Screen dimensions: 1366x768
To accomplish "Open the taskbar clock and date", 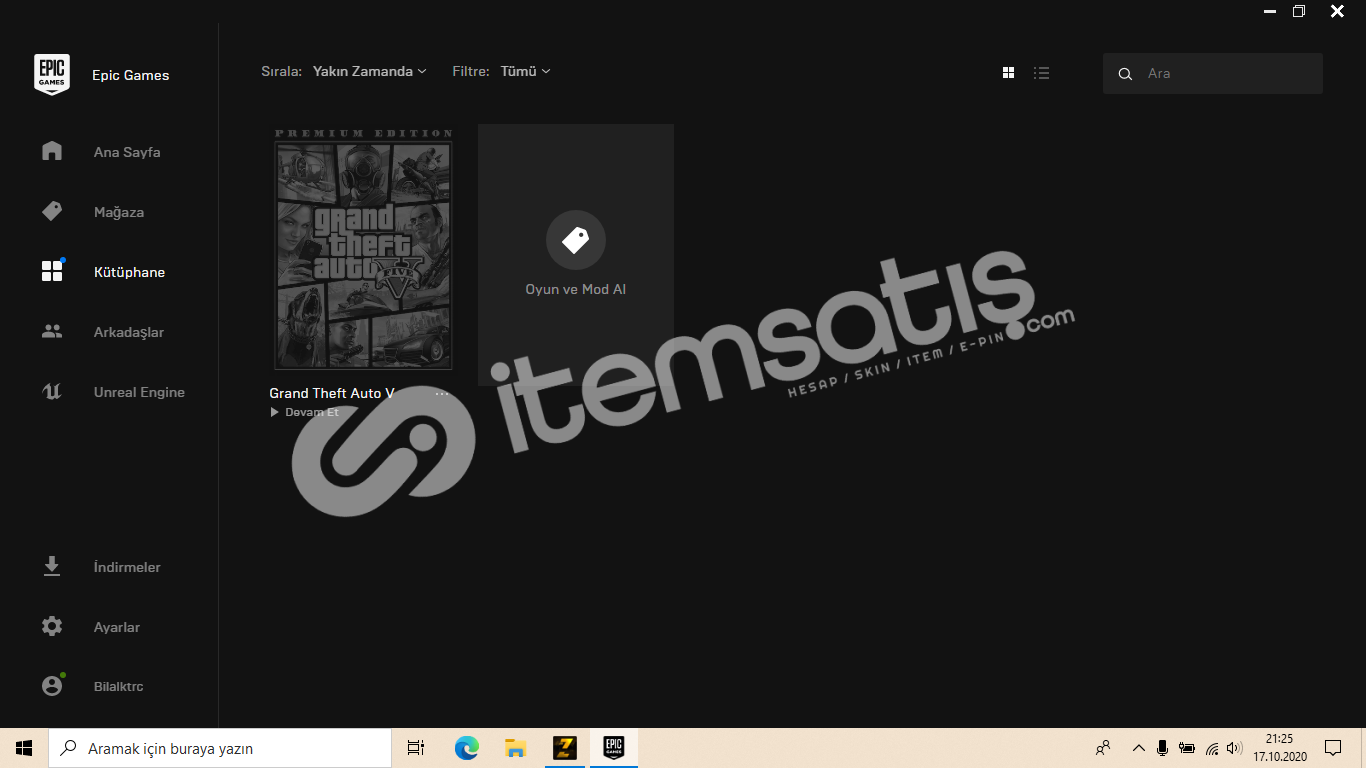I will pos(1280,748).
